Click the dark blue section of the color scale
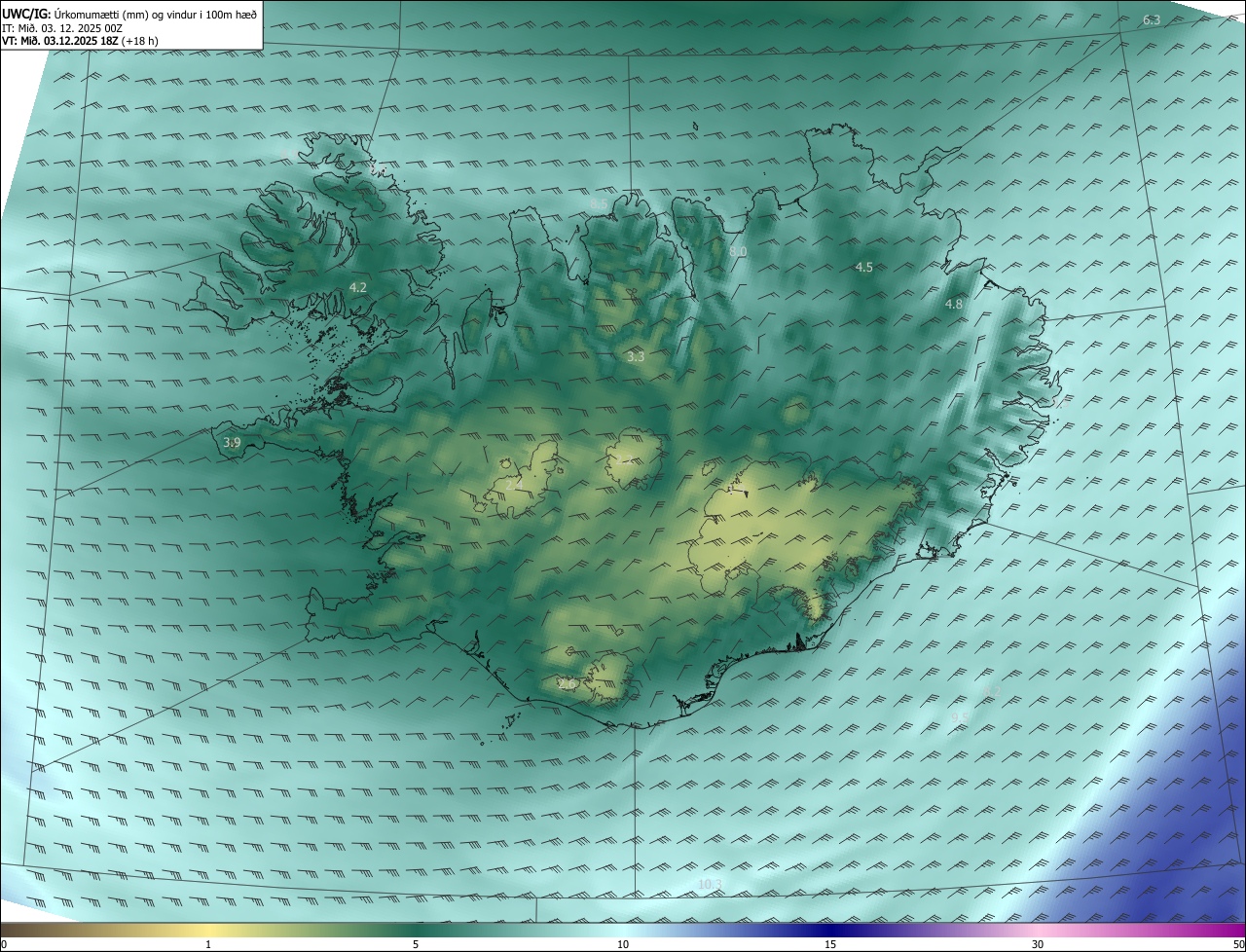 point(830,930)
